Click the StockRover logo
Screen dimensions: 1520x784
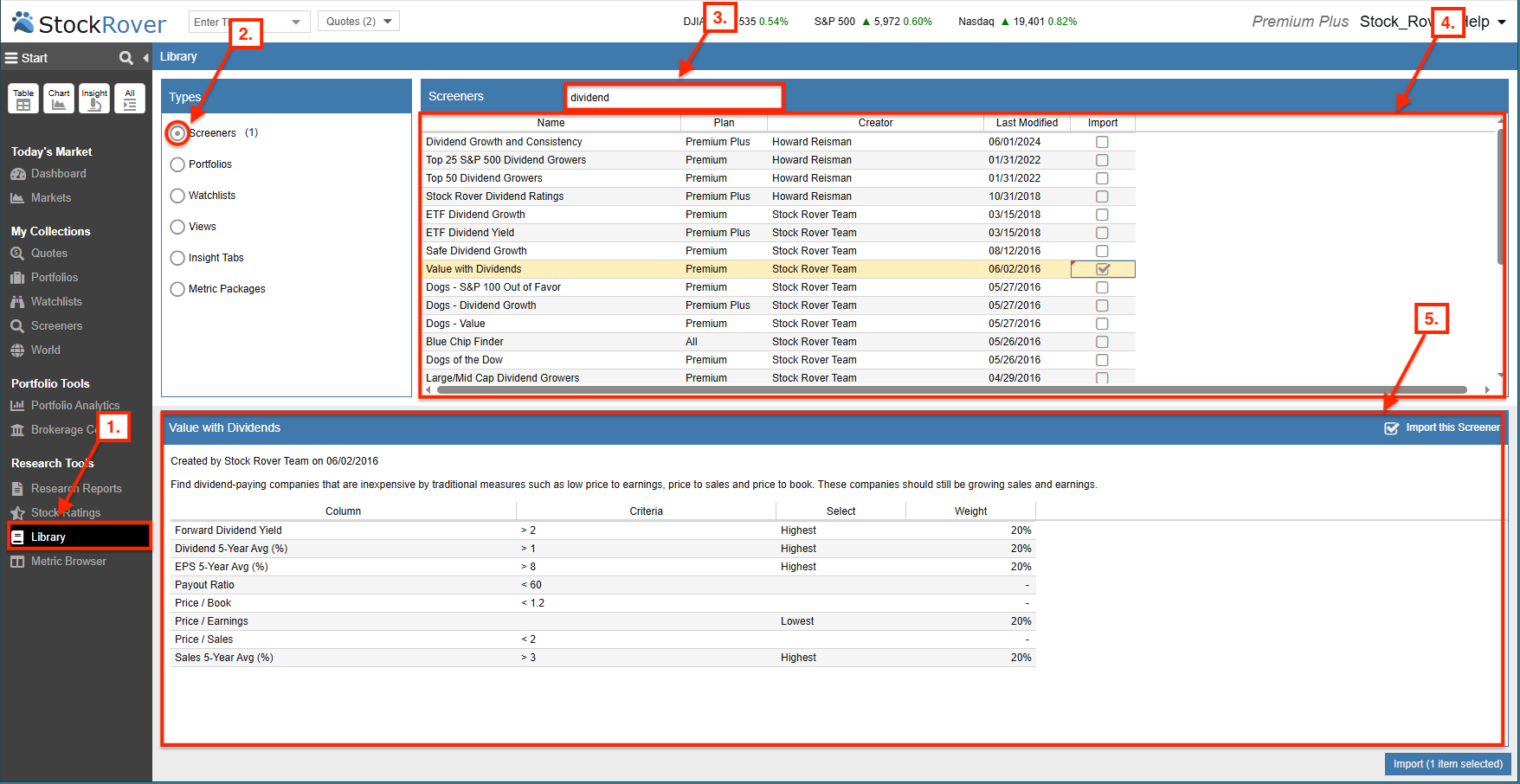(89, 23)
